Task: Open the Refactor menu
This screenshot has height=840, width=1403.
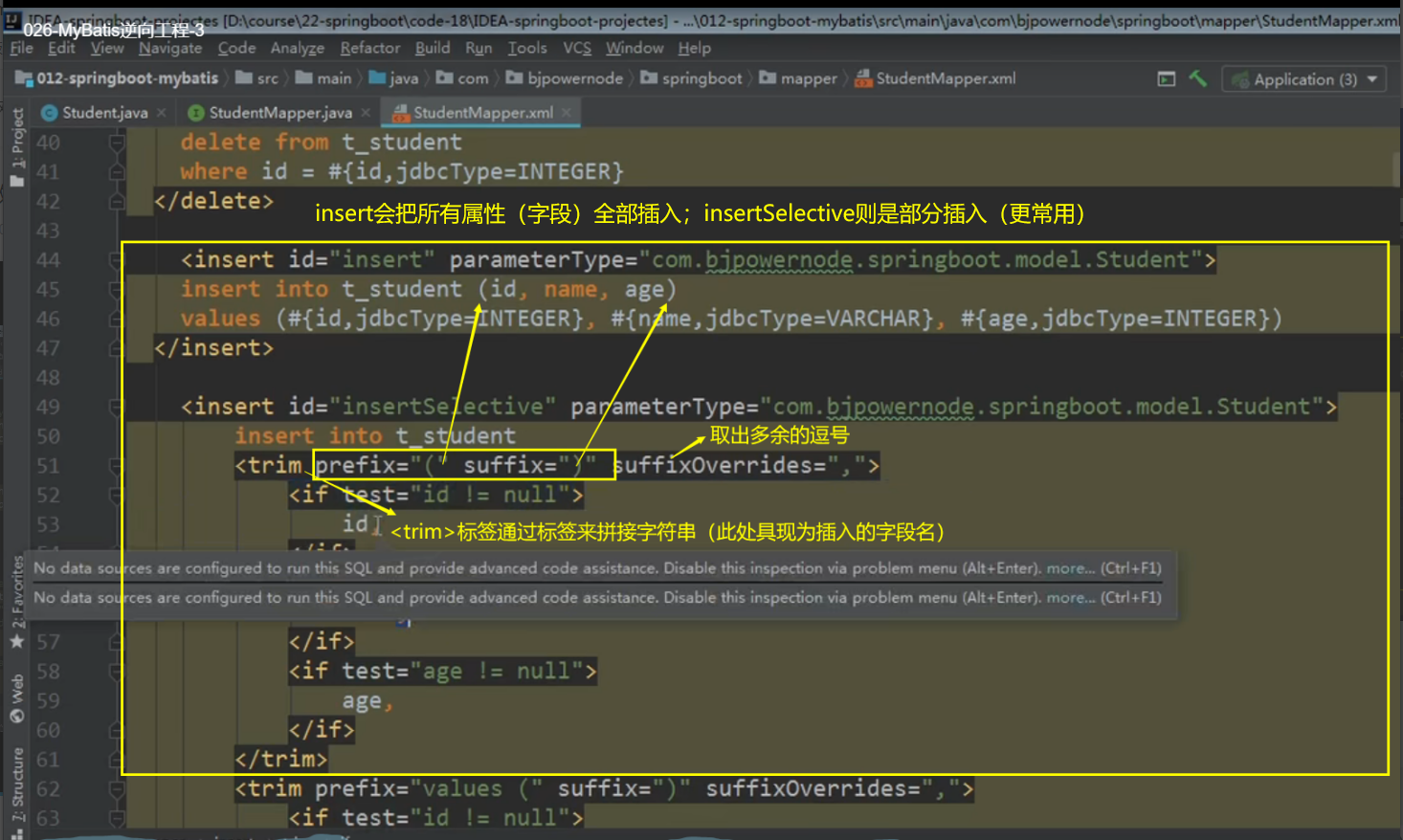Action: click(369, 48)
